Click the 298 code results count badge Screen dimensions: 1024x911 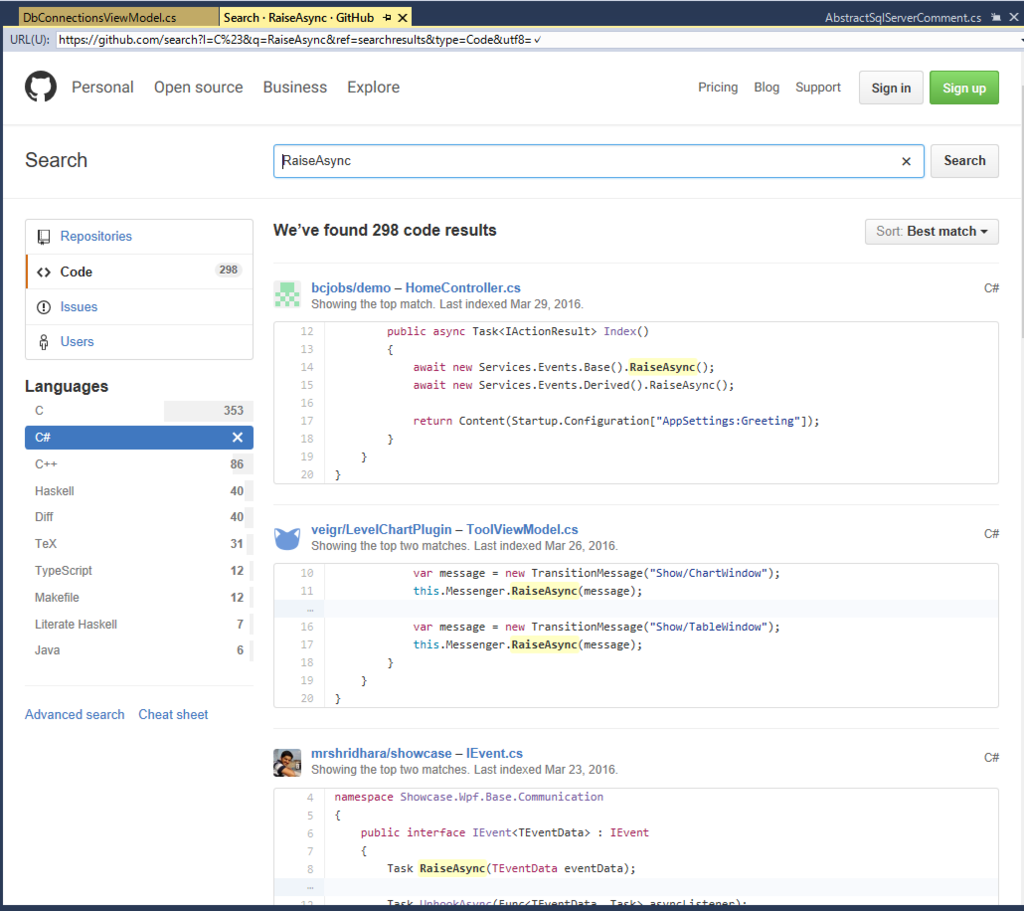pos(229,270)
